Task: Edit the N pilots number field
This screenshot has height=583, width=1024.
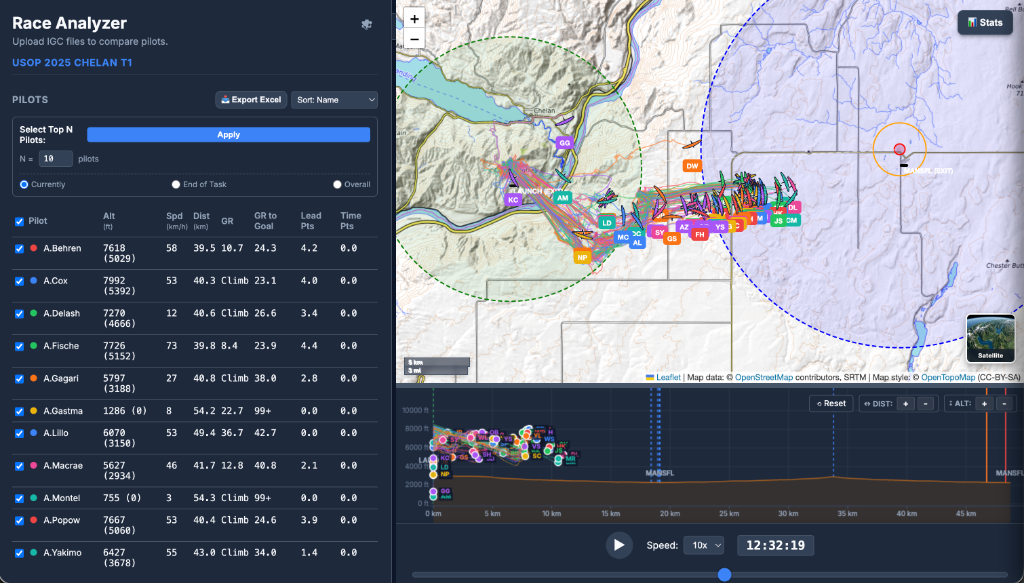Action: point(56,159)
